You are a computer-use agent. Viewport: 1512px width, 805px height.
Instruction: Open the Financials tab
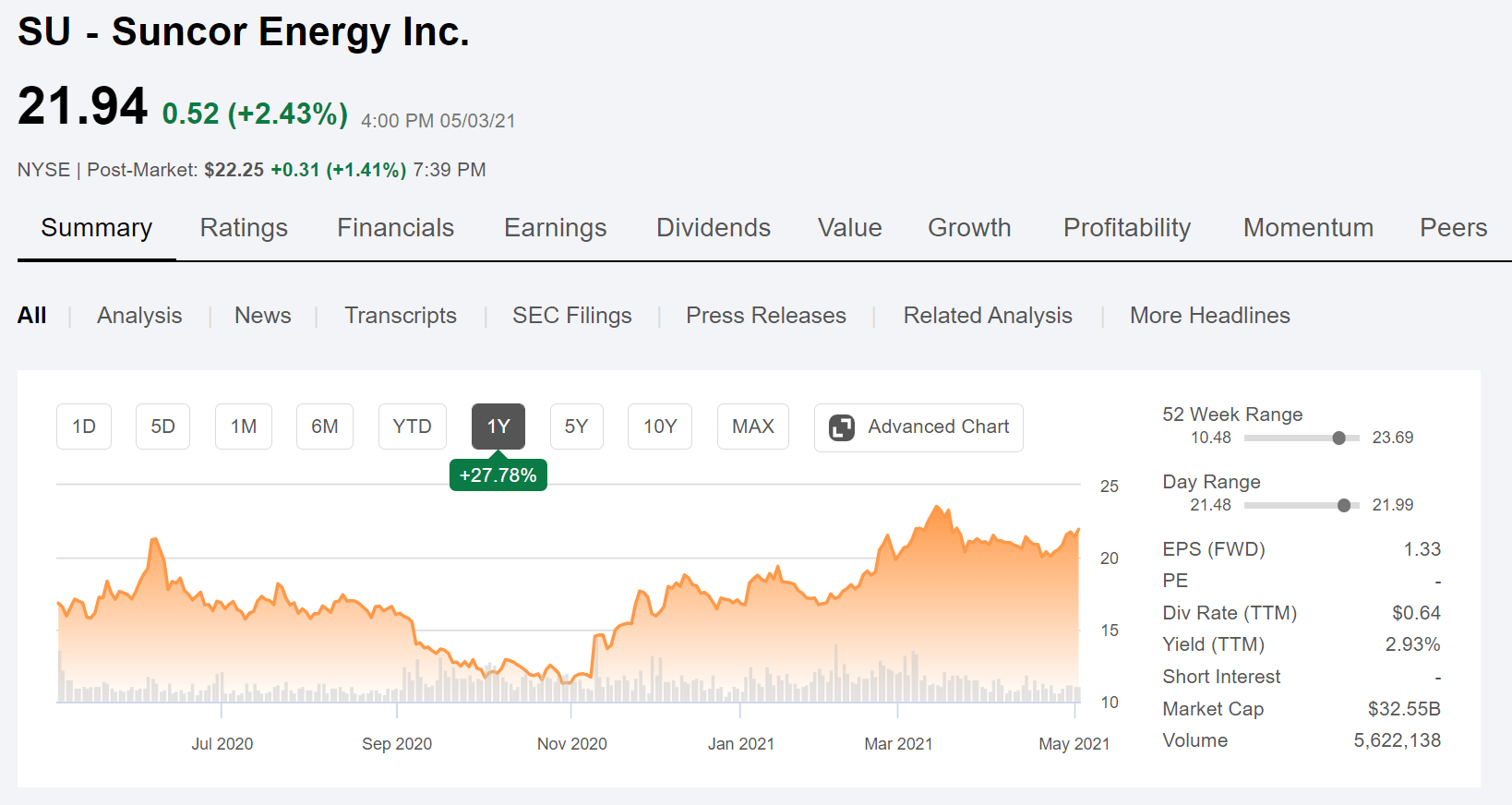coord(395,228)
